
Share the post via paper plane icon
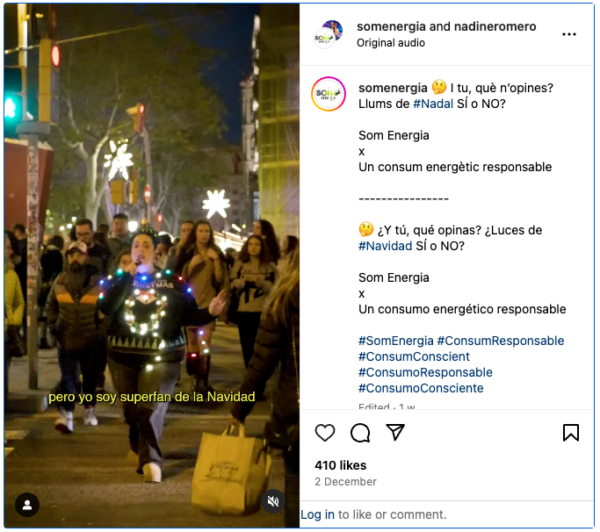[x=395, y=432]
